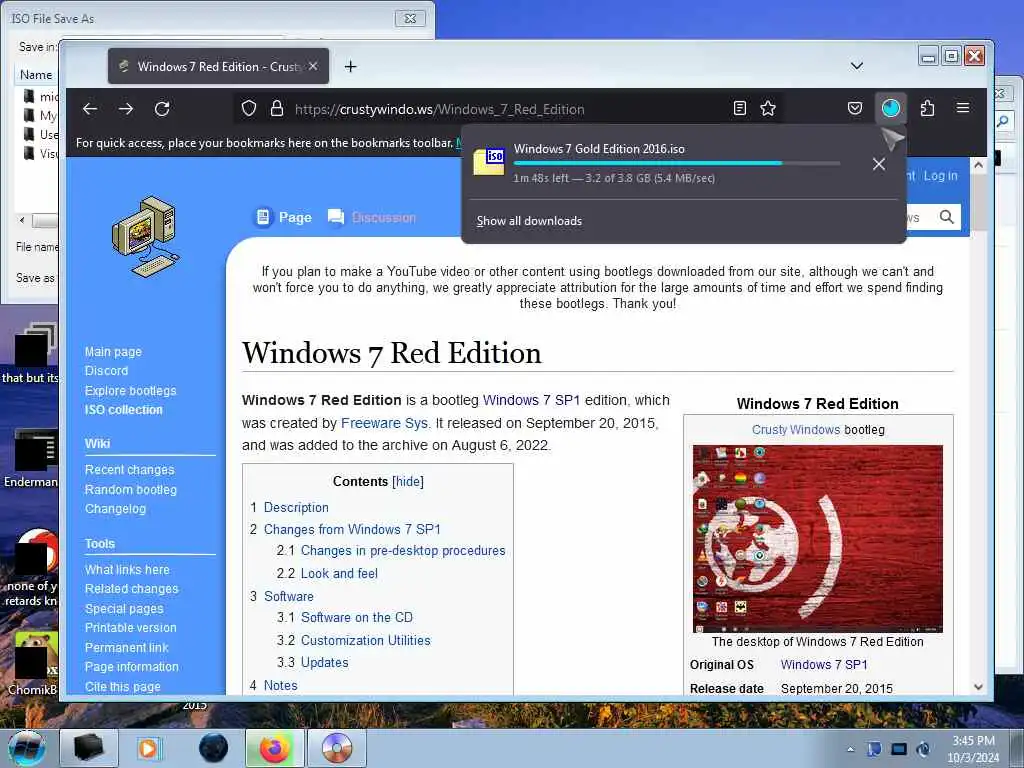Open Related changes link
Viewport: 1024px width, 768px height.
pyautogui.click(x=131, y=588)
